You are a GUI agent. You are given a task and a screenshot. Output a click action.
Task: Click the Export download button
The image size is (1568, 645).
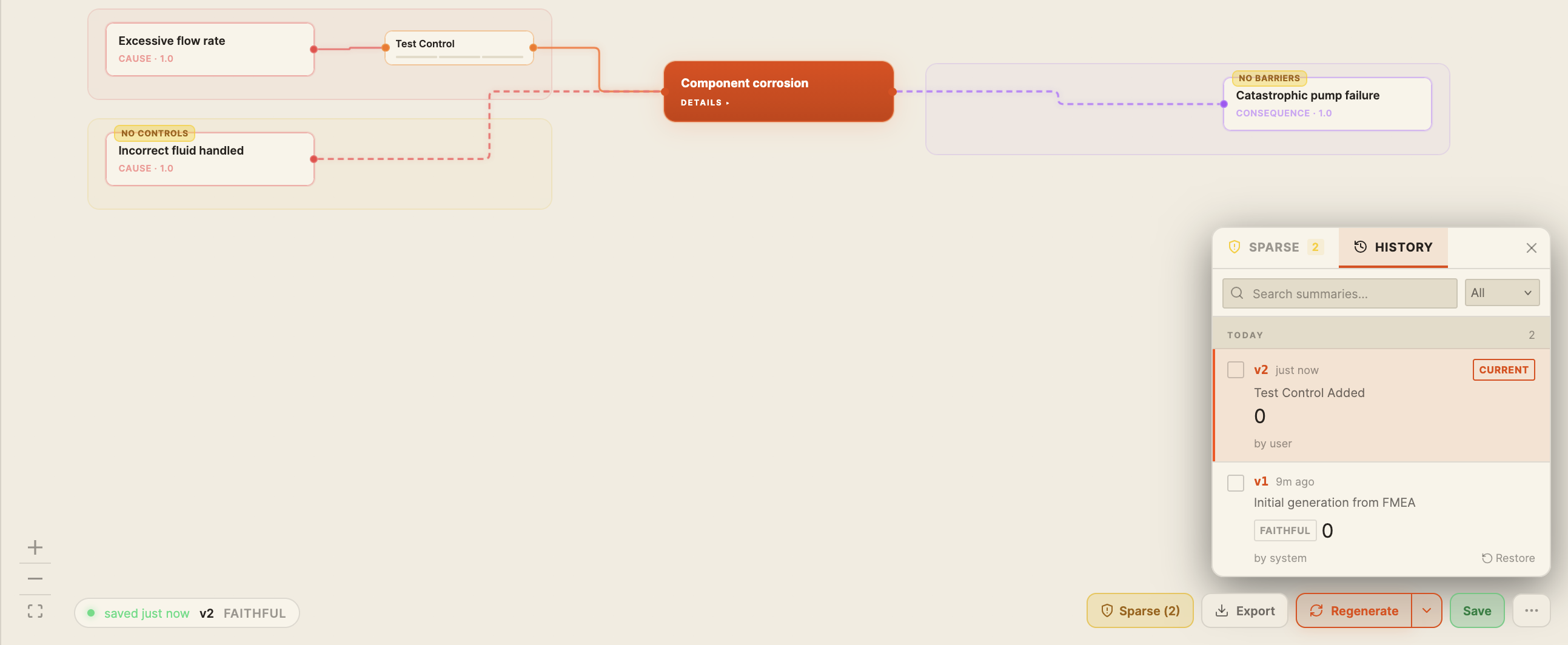1244,610
